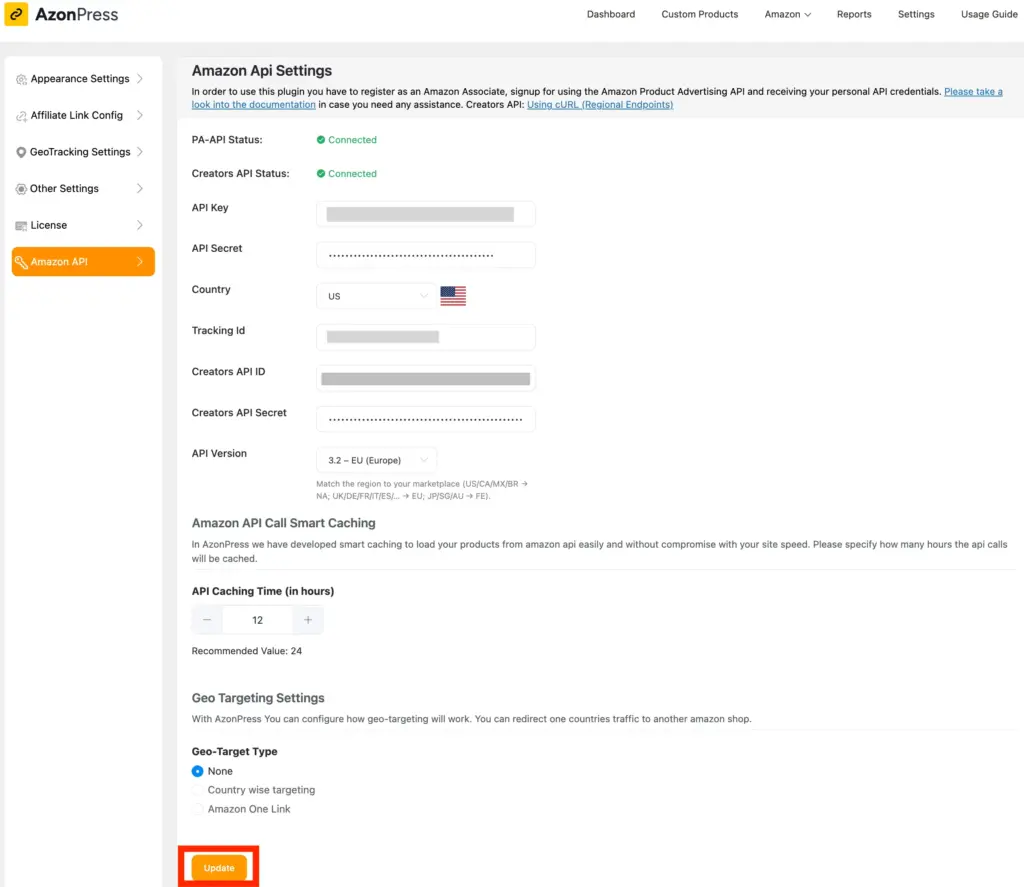Viewport: 1024px width, 887px height.
Task: Open the Settings nav item
Action: coord(916,14)
